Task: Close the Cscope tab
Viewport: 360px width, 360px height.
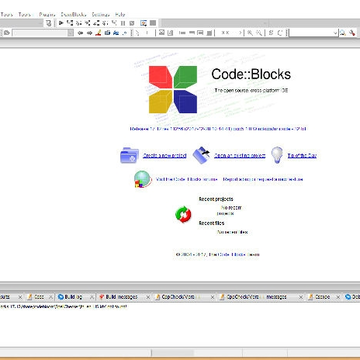Action: pyautogui.click(x=338, y=297)
